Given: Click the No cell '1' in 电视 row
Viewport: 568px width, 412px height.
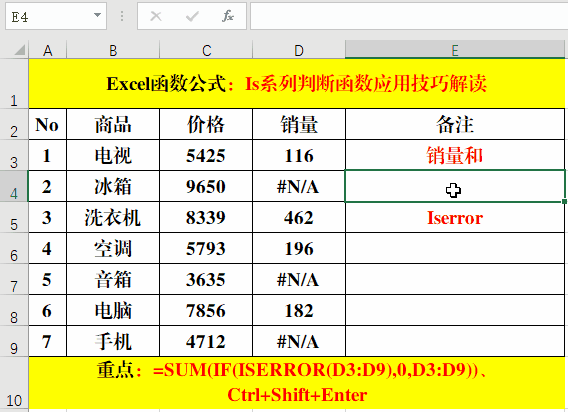Looking at the screenshot, I should 47,155.
